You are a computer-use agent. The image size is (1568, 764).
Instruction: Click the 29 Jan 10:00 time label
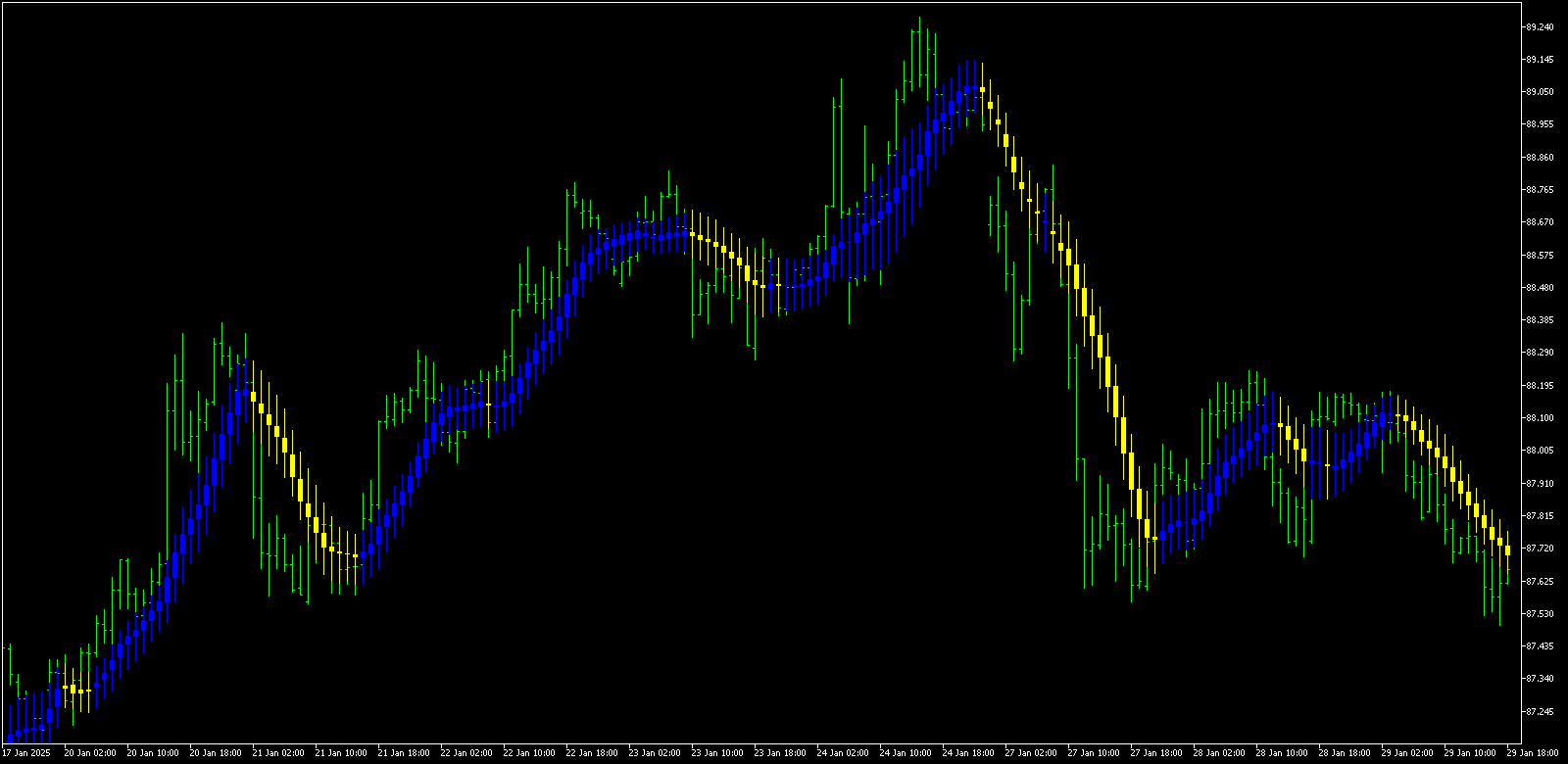tap(1470, 753)
